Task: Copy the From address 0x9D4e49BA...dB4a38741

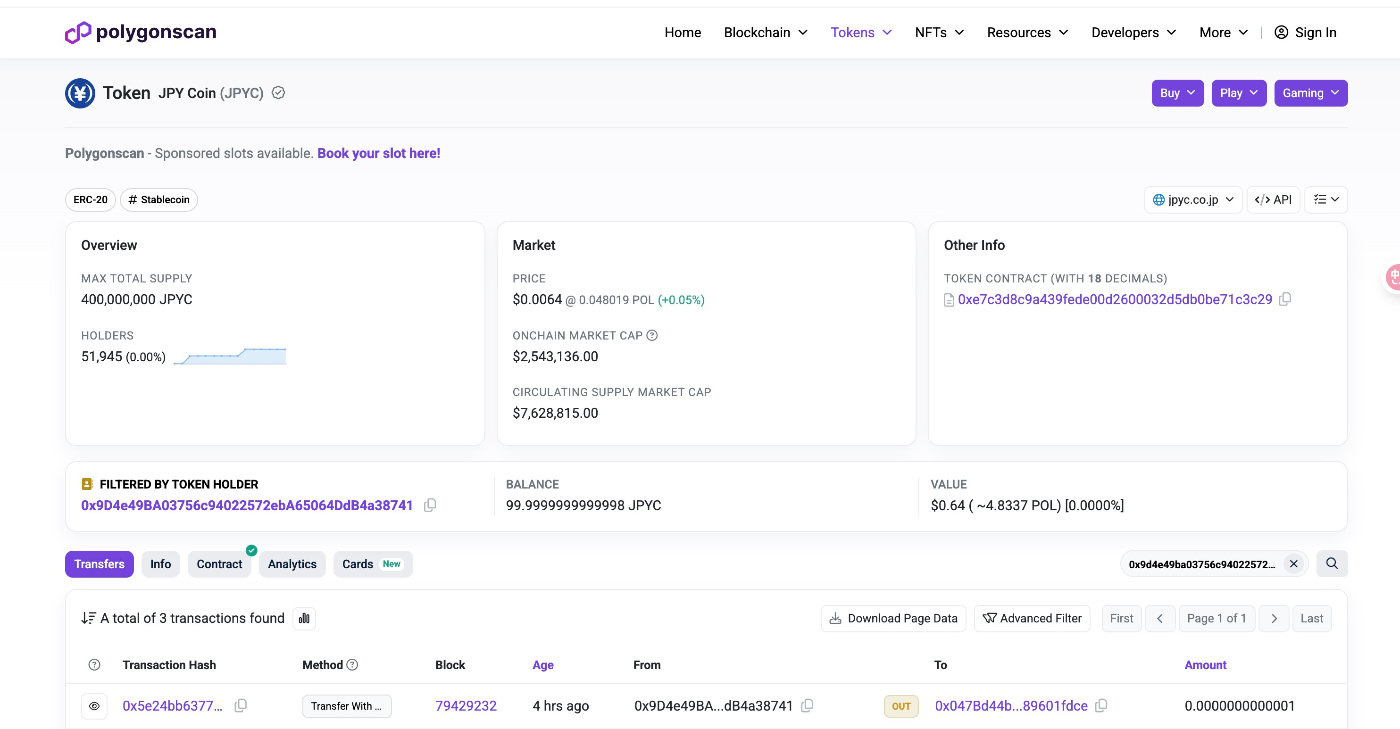Action: [807, 706]
